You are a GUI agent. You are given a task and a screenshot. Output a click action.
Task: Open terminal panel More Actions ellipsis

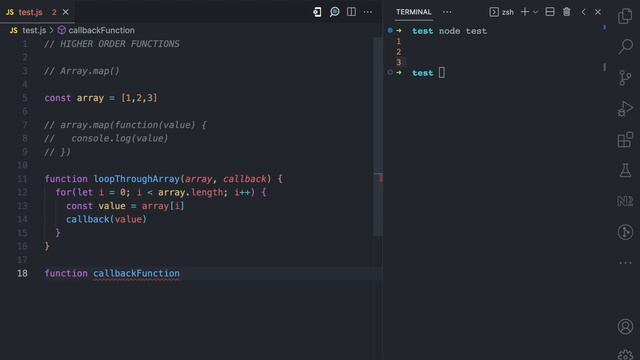[x=447, y=12]
